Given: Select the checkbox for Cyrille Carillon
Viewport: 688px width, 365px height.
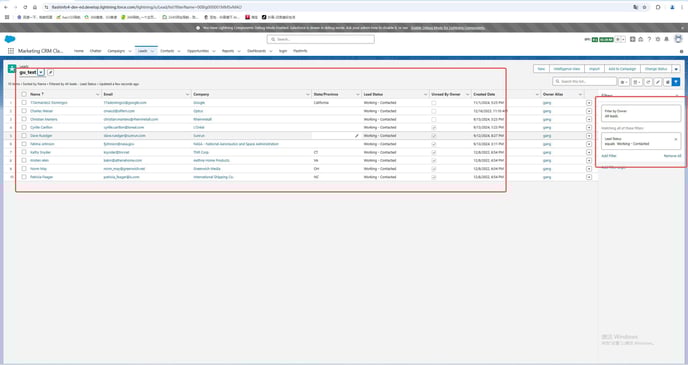Looking at the screenshot, I should [x=24, y=127].
